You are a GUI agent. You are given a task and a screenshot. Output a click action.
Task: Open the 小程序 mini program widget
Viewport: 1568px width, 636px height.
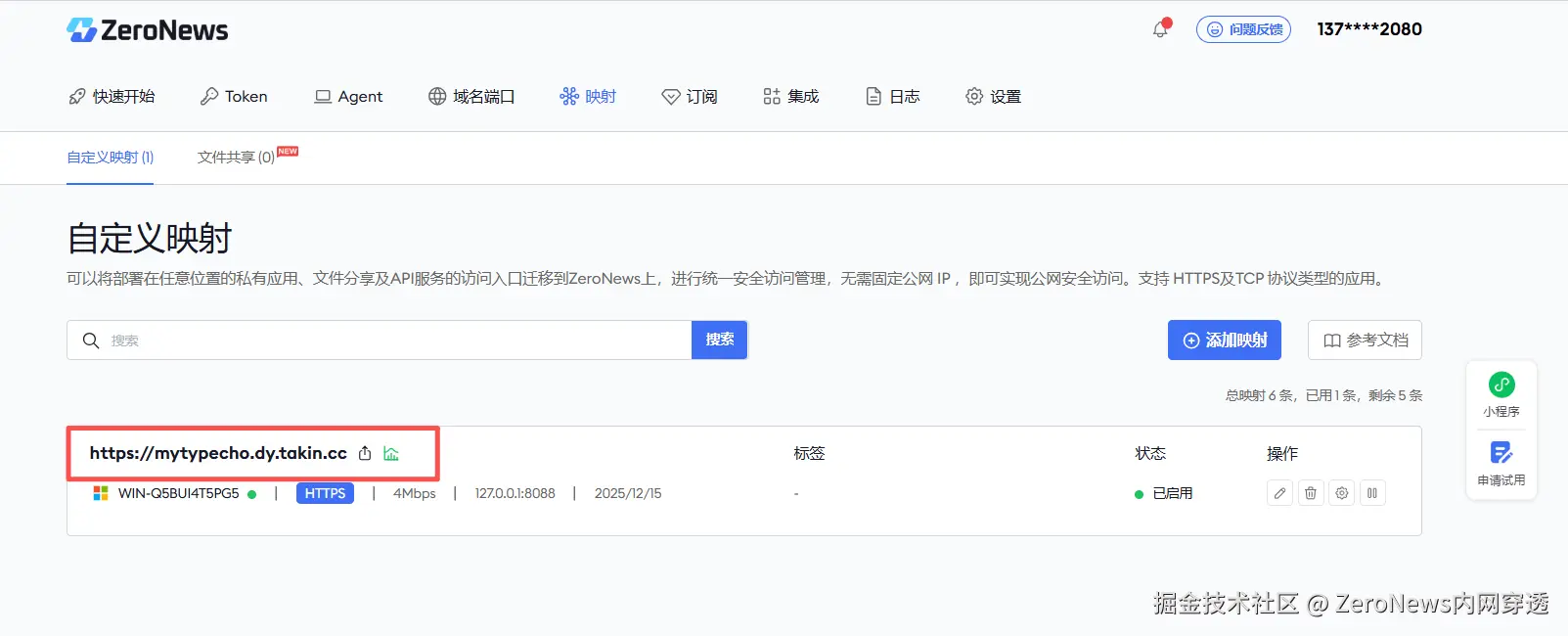click(1501, 395)
